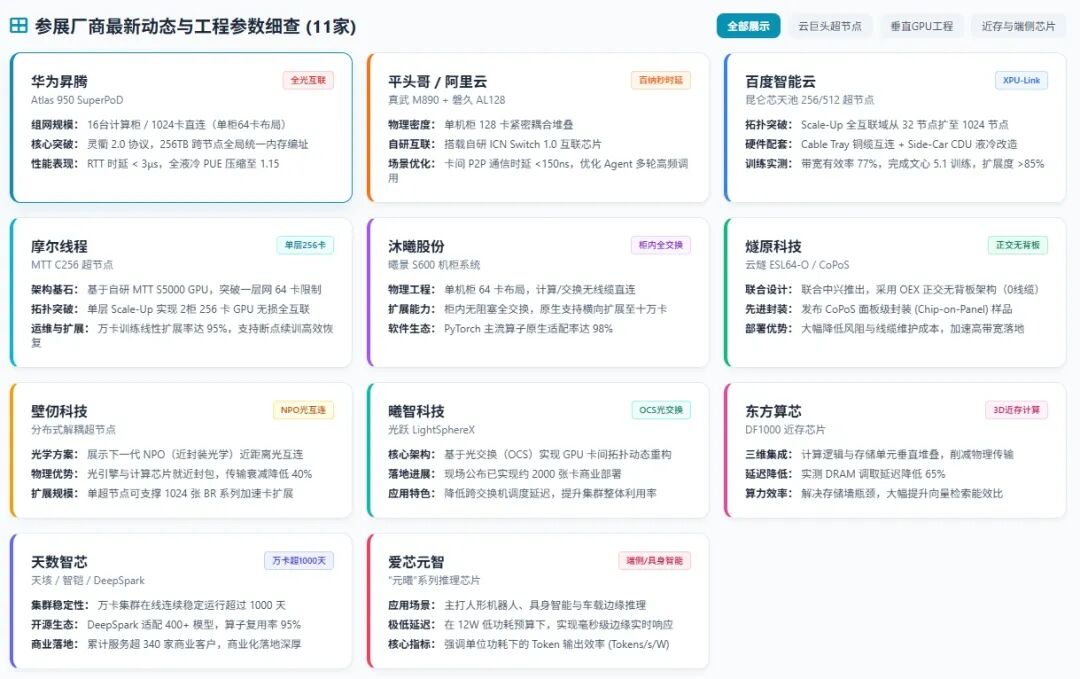
Task: Click the 单层256卡 tag on 摩尔线程 card
Action: (x=305, y=244)
